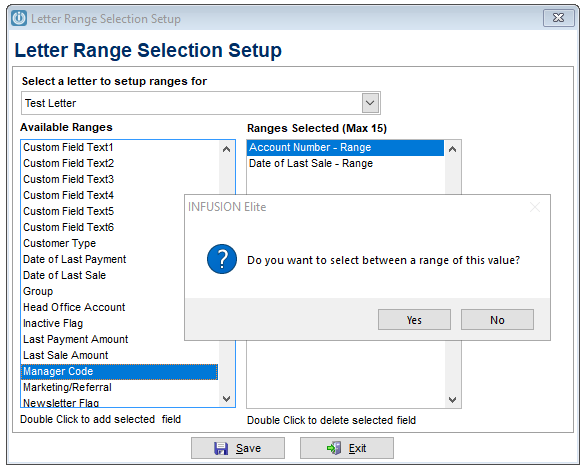Choose Yes in the INFUSION Elite dialog
The width and height of the screenshot is (584, 469).
click(414, 320)
